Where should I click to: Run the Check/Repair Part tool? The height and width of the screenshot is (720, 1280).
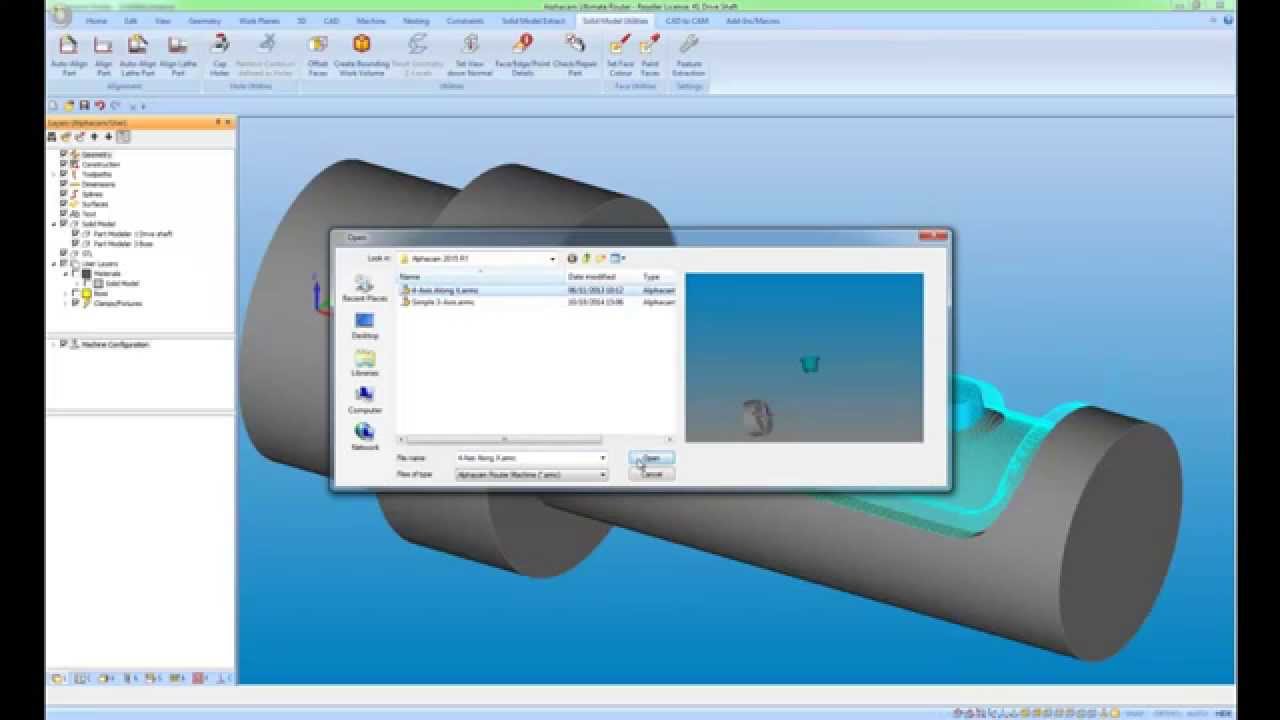point(575,54)
